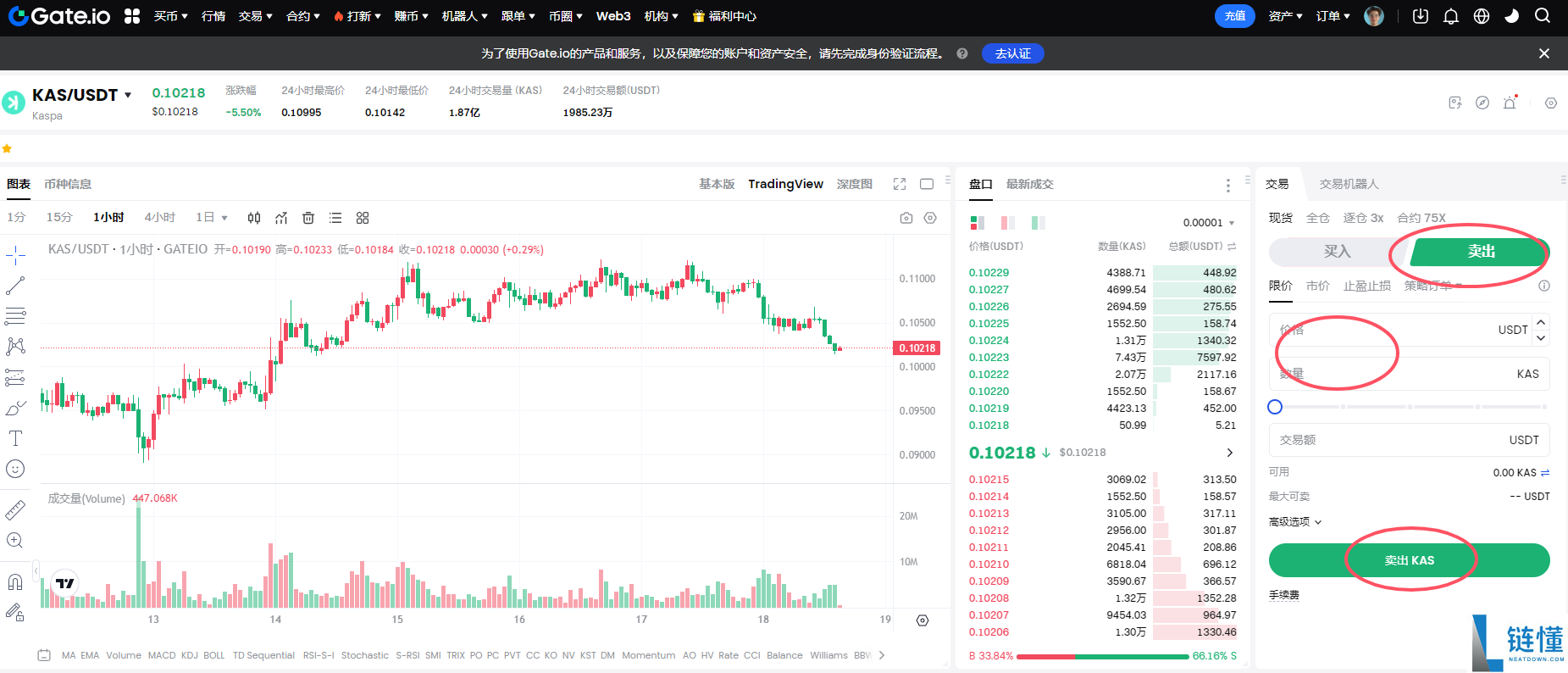Image resolution: width=1568 pixels, height=673 pixels.
Task: Click the 去认证 verification button
Action: point(1013,53)
